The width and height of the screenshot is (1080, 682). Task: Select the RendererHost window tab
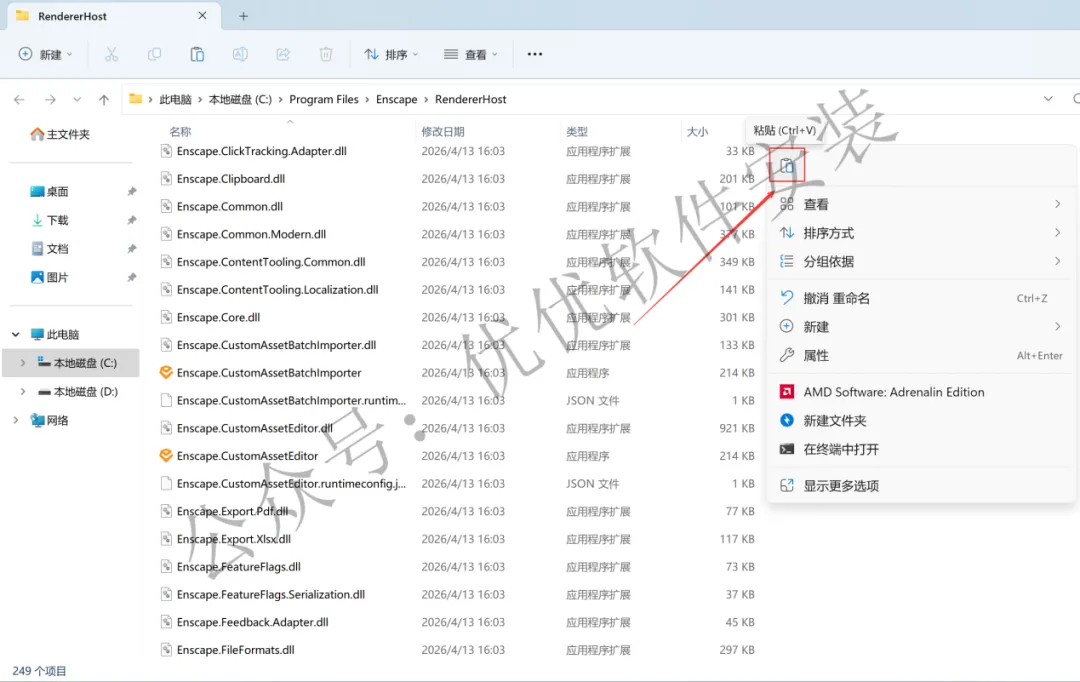click(114, 16)
